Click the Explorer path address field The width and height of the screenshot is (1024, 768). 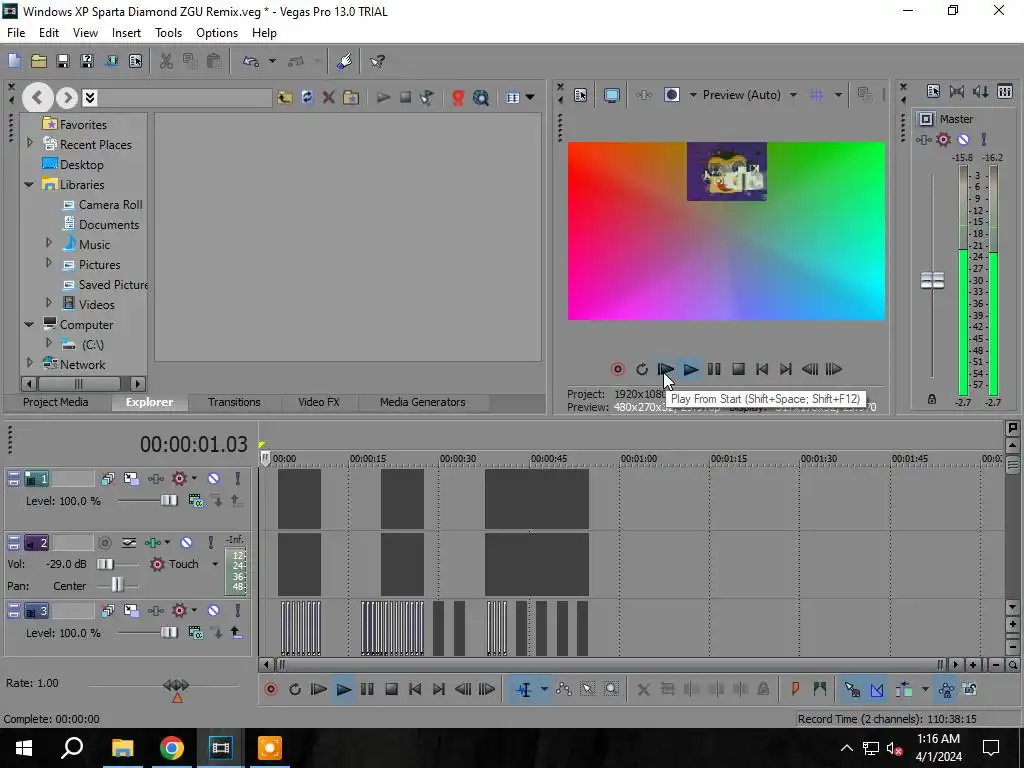(185, 97)
